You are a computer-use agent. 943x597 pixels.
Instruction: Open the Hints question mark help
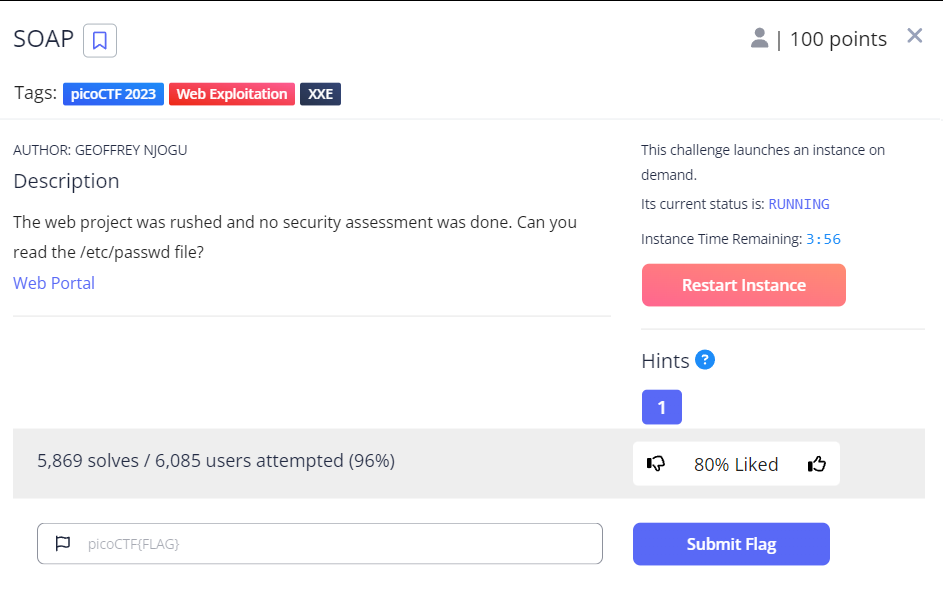click(x=705, y=360)
